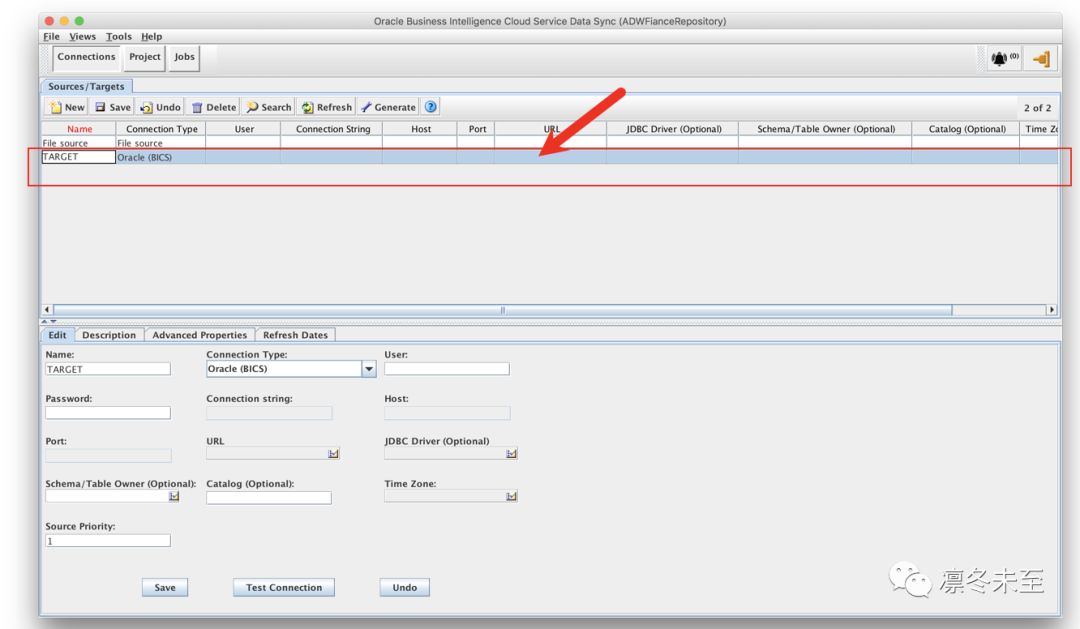Open the File menu
1080x629 pixels.
[x=51, y=37]
